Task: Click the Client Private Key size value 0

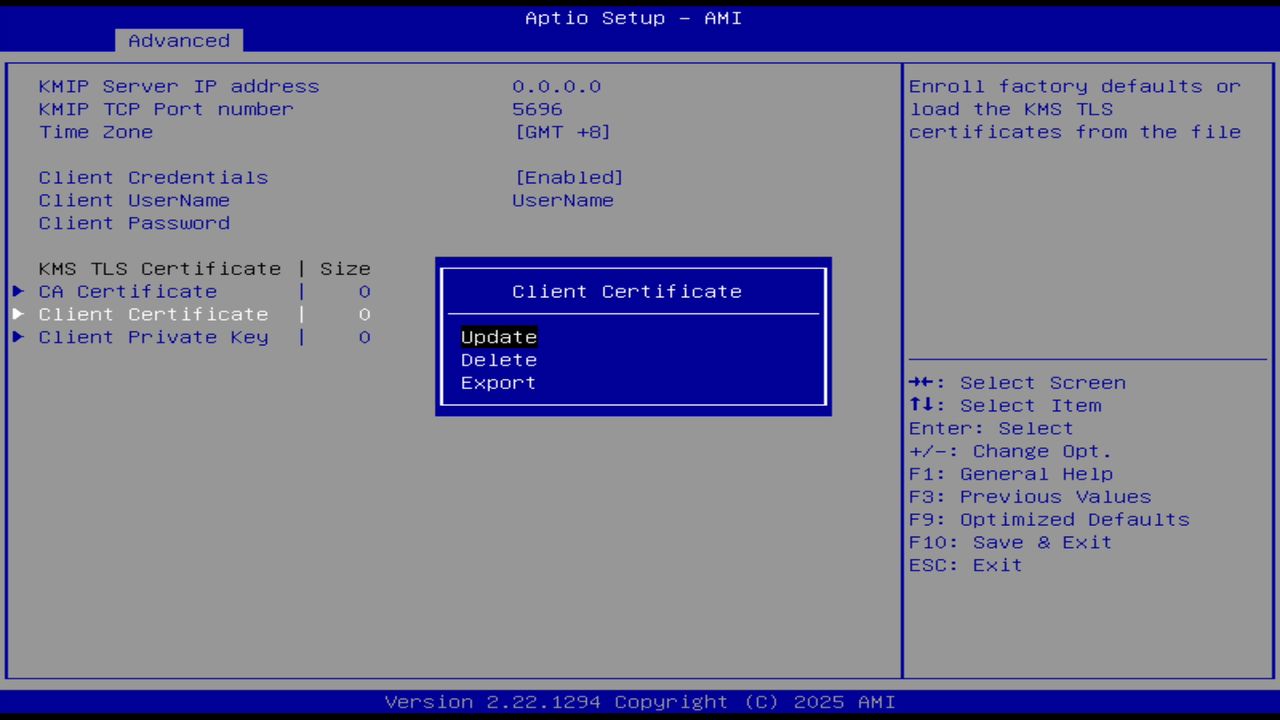Action: tap(365, 337)
